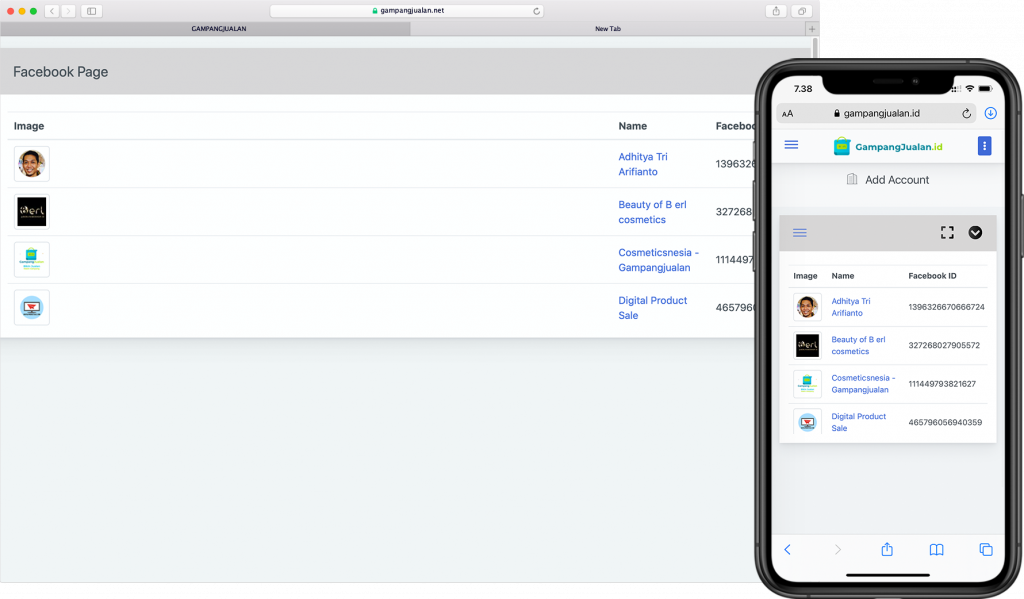This screenshot has height=599, width=1024.
Task: Tap the mobile Safari downloads icon
Action: coord(990,114)
